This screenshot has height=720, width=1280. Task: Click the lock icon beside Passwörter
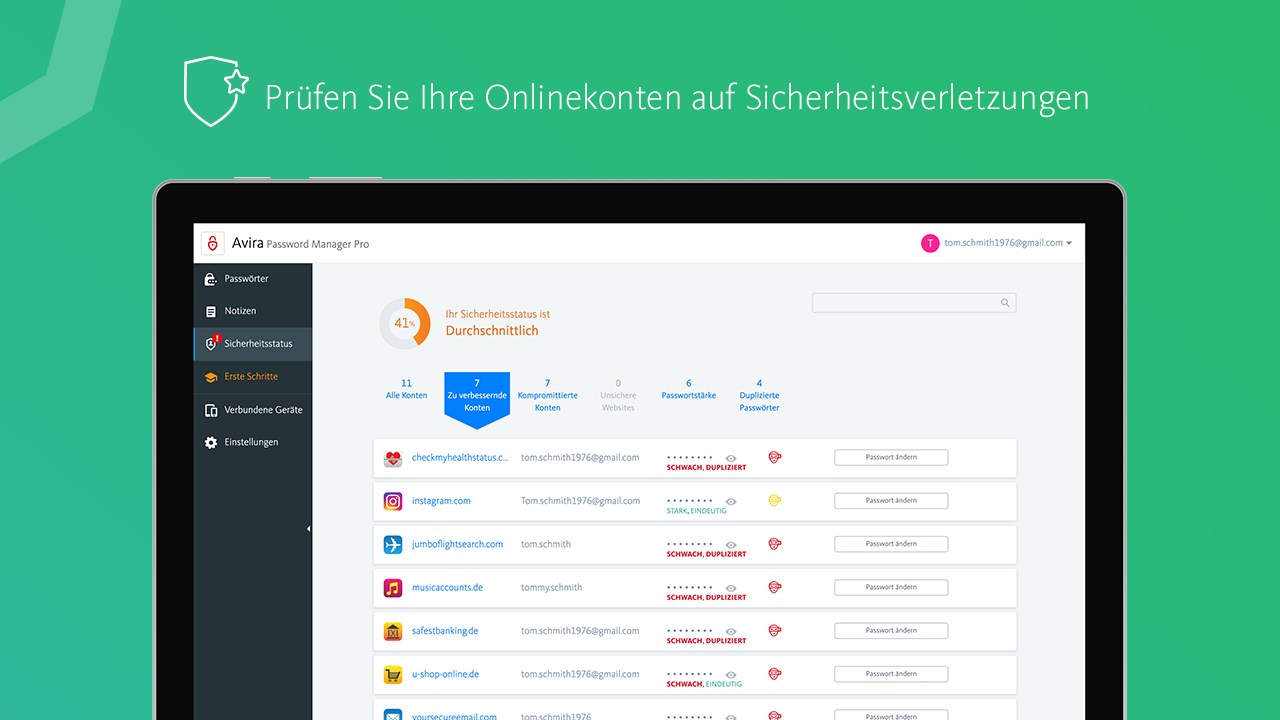pyautogui.click(x=210, y=279)
